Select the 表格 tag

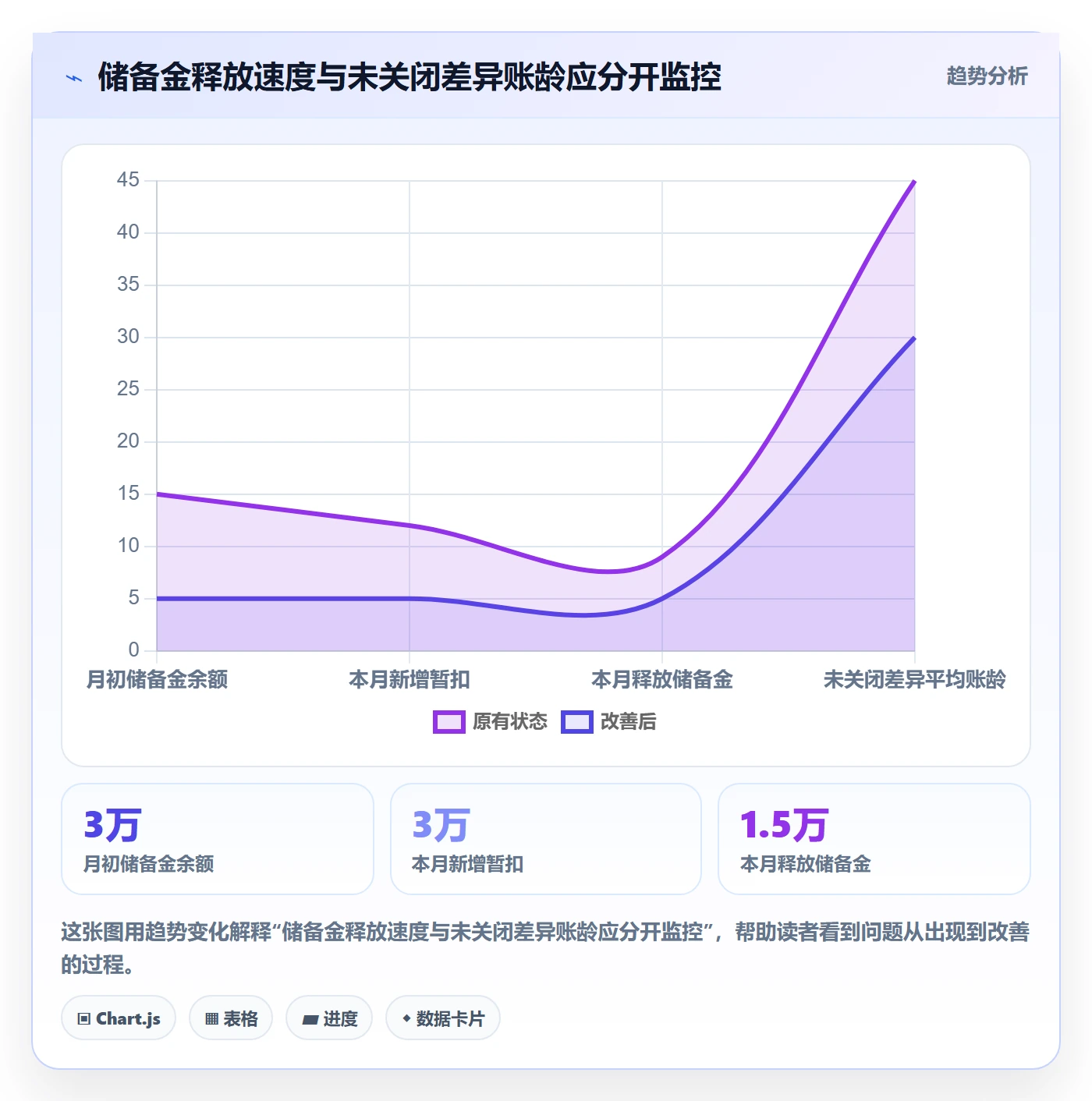(231, 1018)
